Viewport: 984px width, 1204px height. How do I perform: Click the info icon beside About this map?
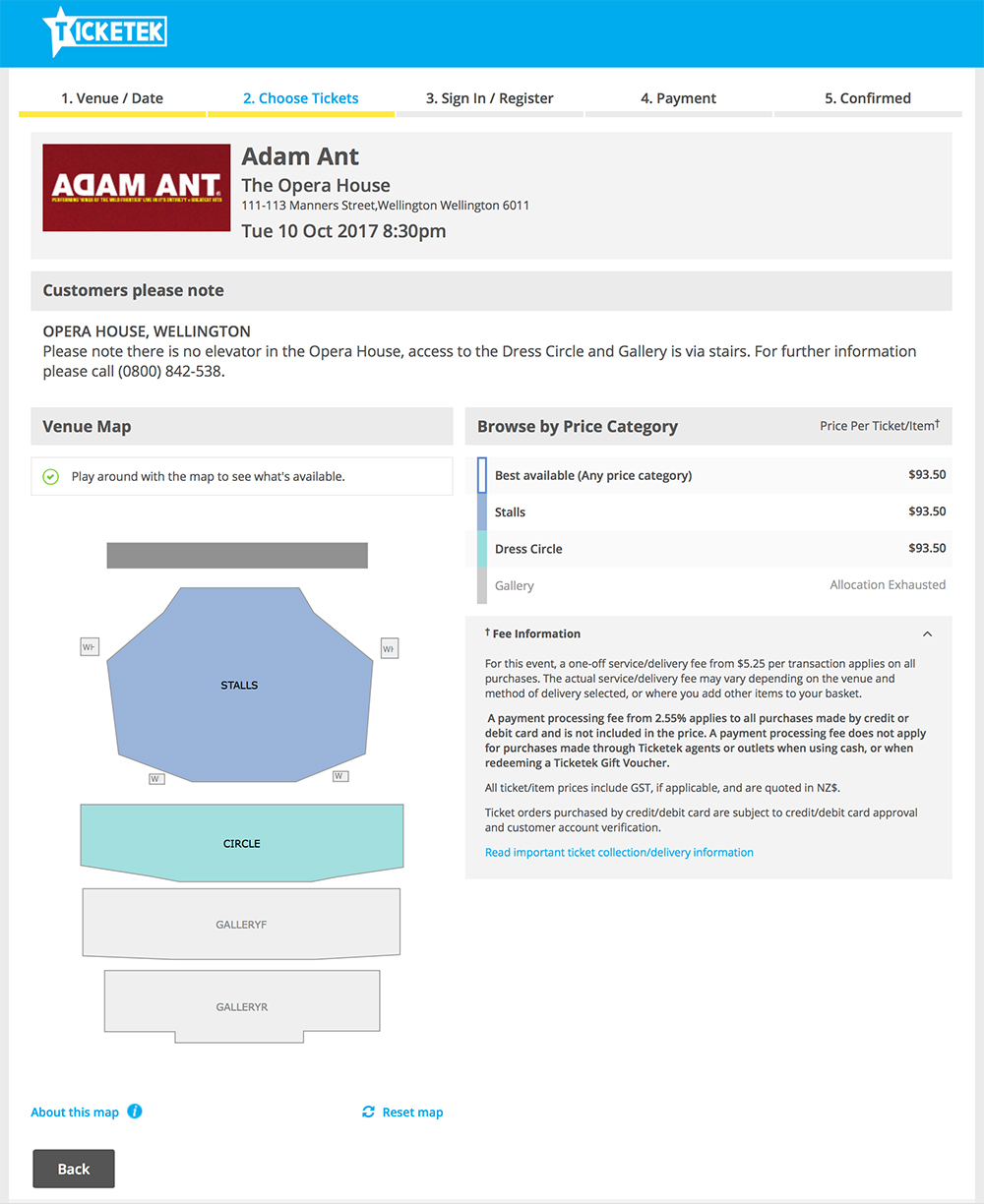click(135, 1112)
